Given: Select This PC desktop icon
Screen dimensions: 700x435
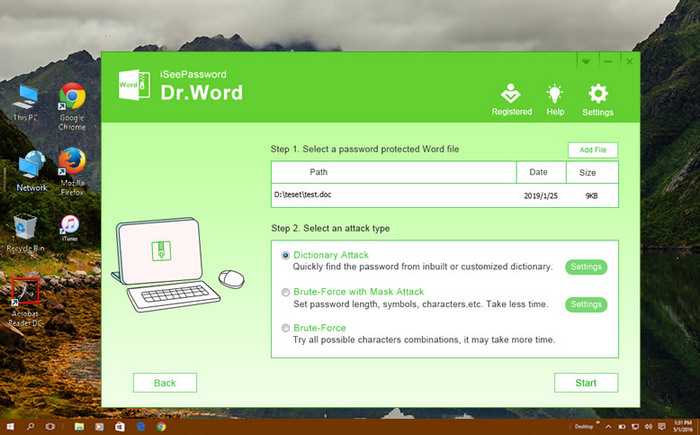Looking at the screenshot, I should (x=25, y=104).
